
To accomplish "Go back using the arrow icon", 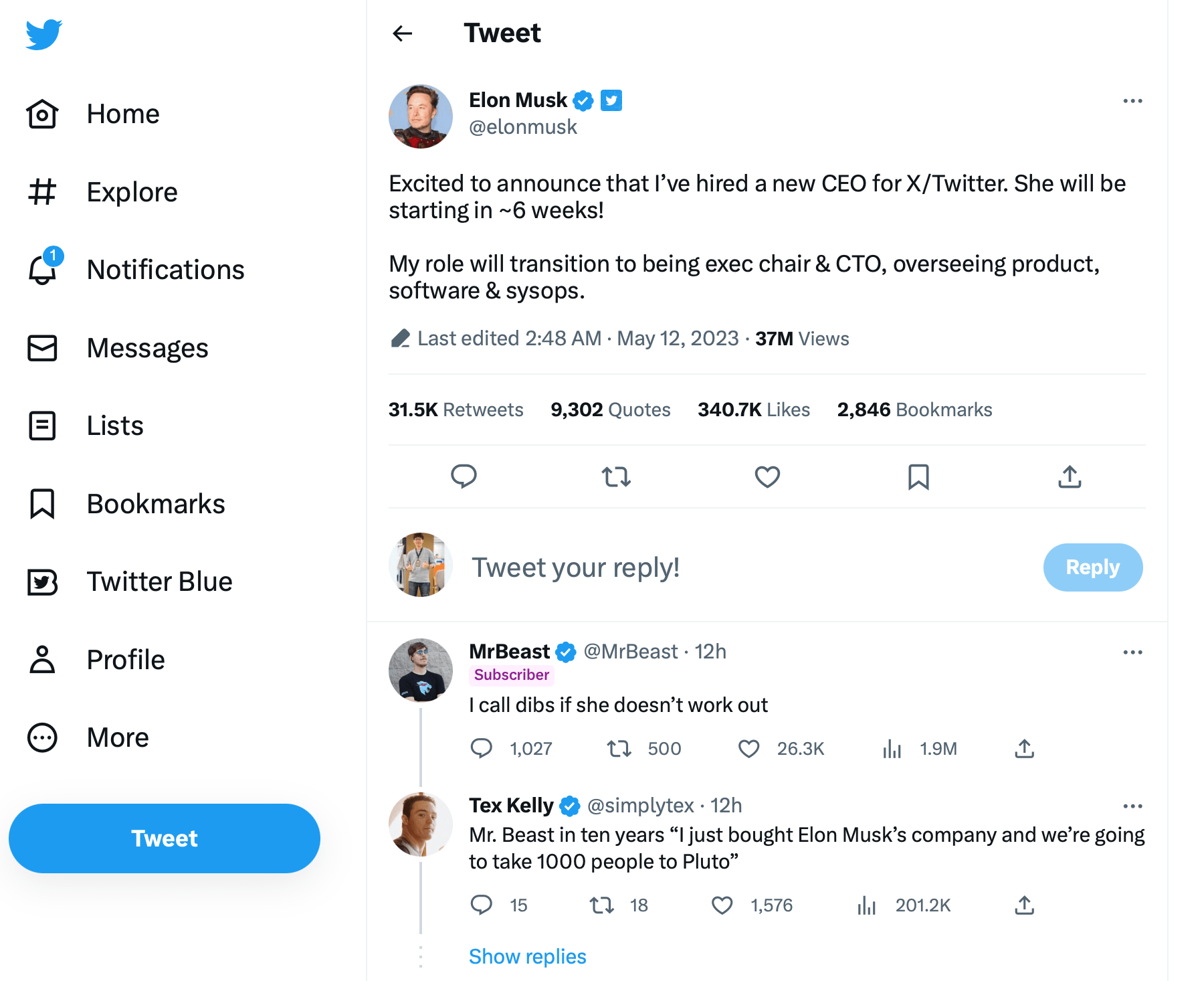I will (x=403, y=33).
